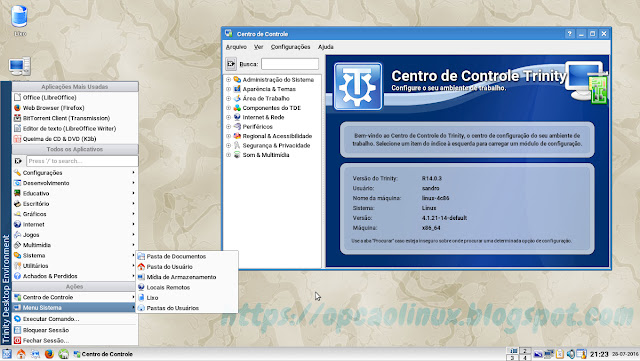Switch to virtual desktop 3
Viewport: 640px width, 361px height.
click(513, 358)
